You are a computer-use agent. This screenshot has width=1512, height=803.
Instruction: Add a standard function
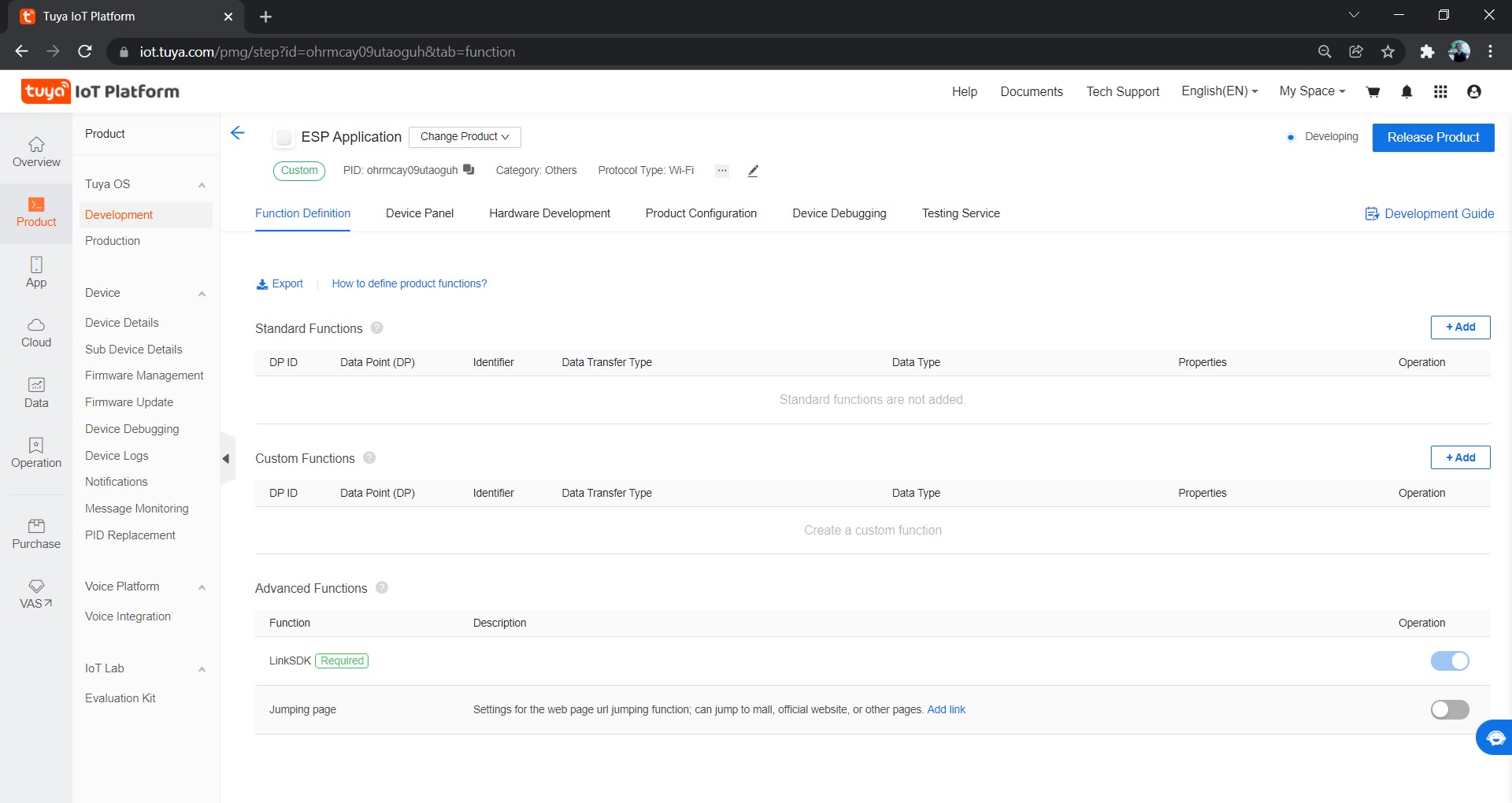point(1460,327)
